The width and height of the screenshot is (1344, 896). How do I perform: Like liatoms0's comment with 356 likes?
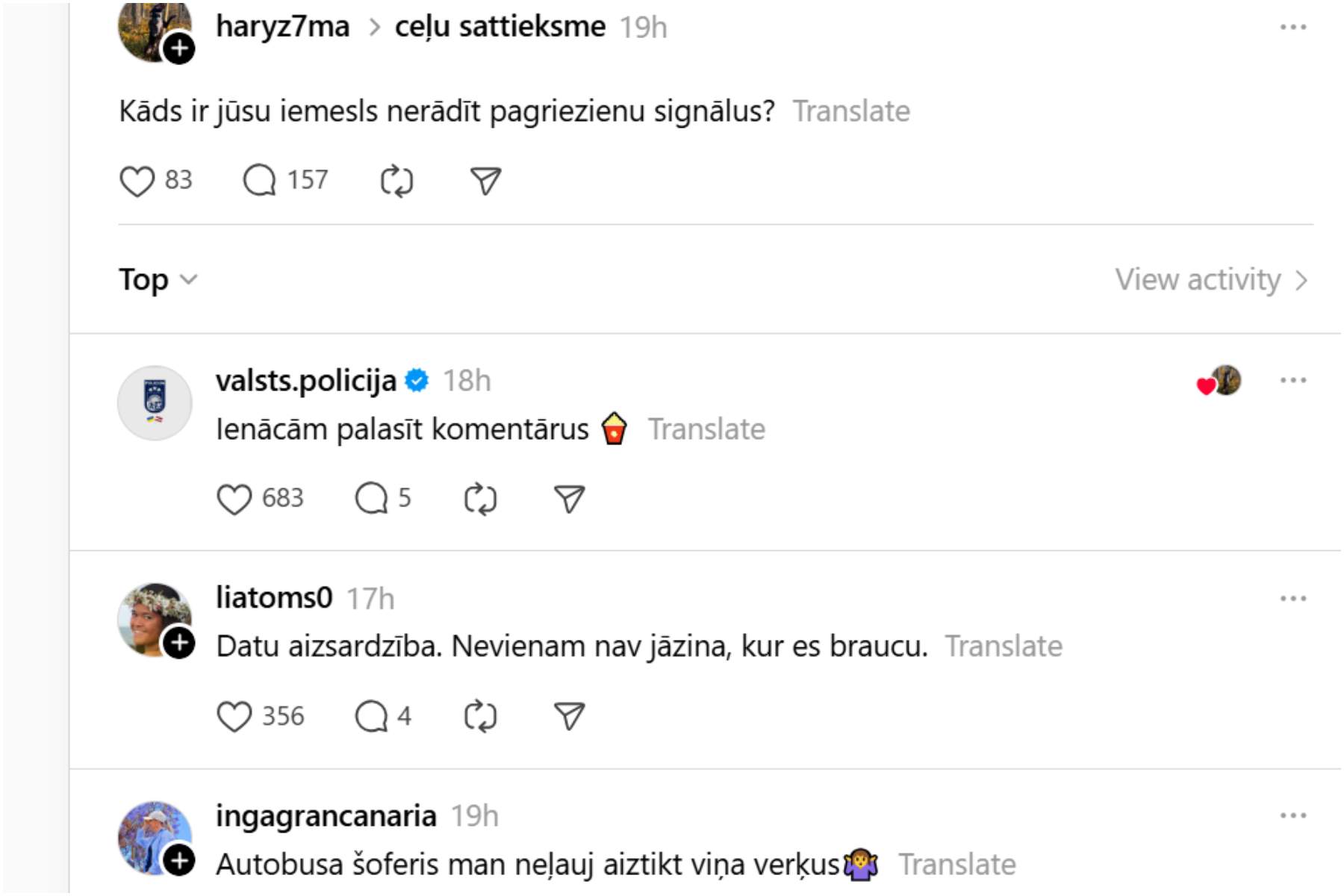(x=234, y=717)
